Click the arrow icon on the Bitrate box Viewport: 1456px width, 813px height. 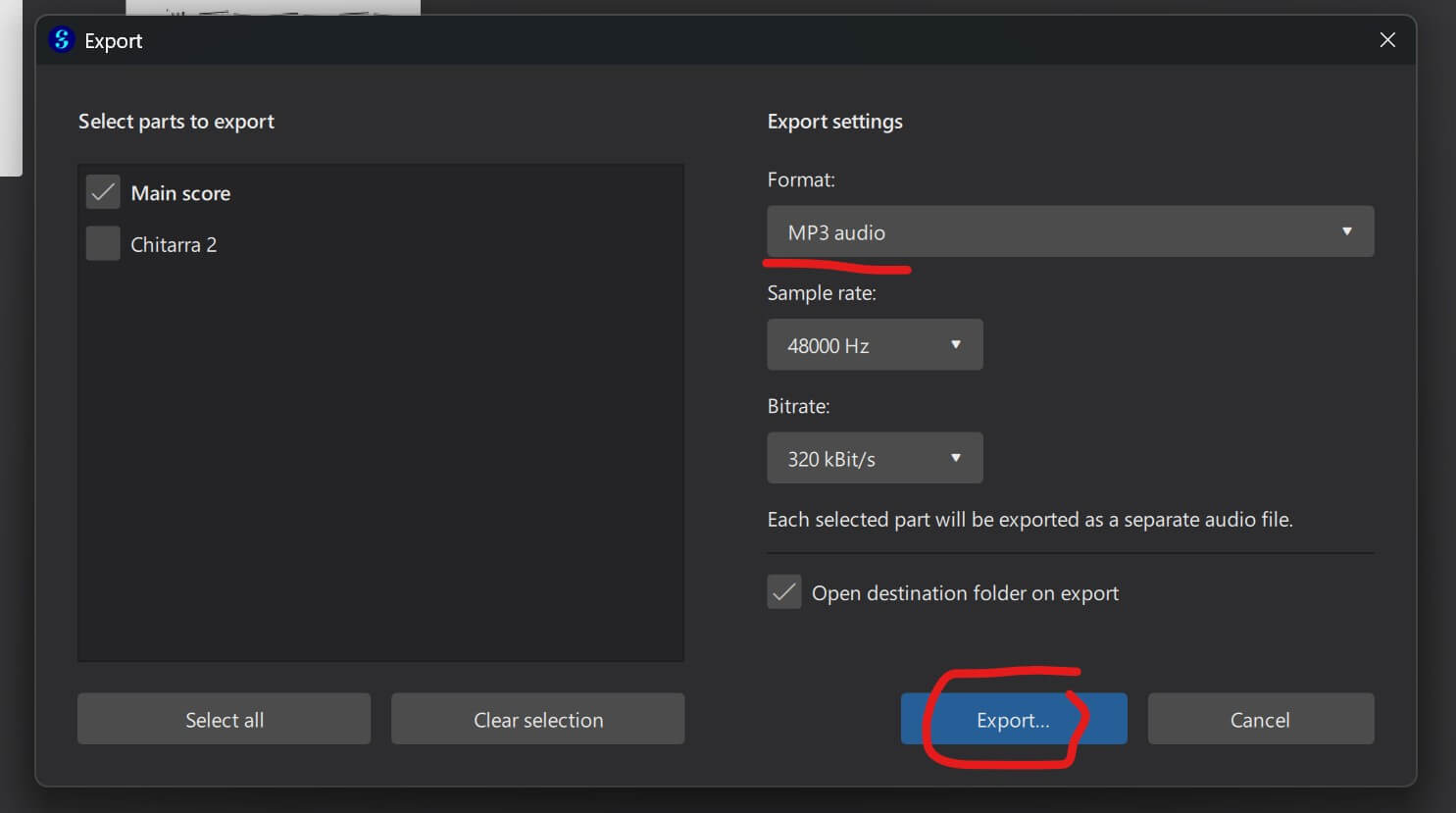[955, 458]
